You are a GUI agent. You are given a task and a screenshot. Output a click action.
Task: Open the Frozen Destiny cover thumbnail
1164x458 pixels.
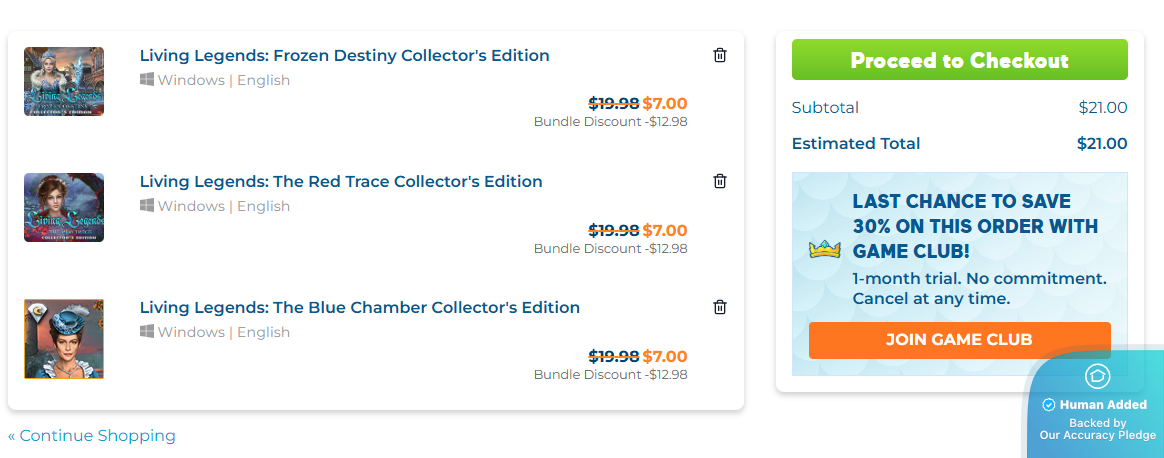click(x=64, y=81)
